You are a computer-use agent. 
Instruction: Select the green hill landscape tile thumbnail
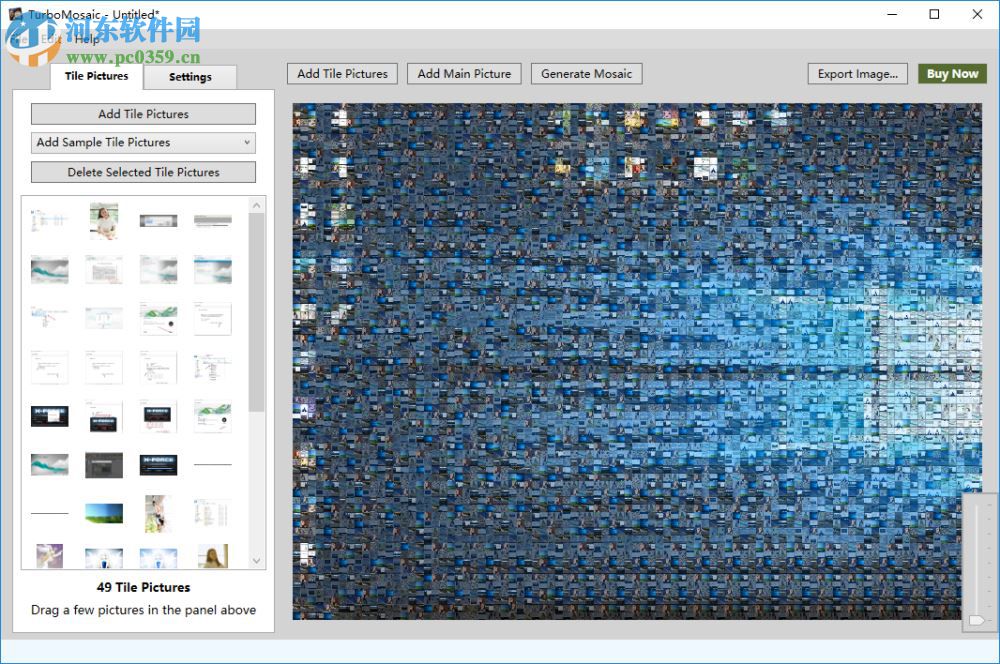pyautogui.click(x=104, y=513)
